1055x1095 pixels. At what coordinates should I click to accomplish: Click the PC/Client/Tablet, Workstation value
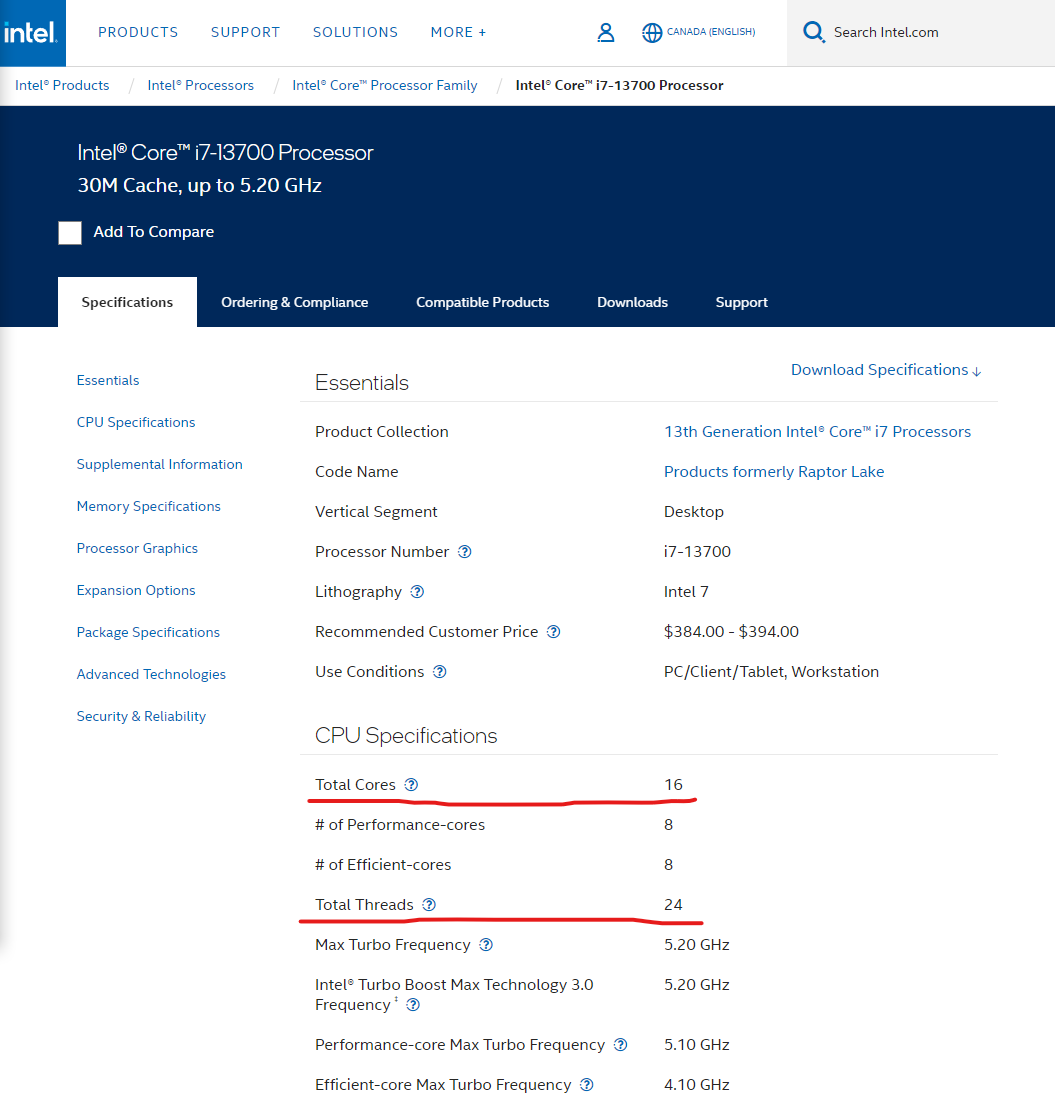pos(772,672)
